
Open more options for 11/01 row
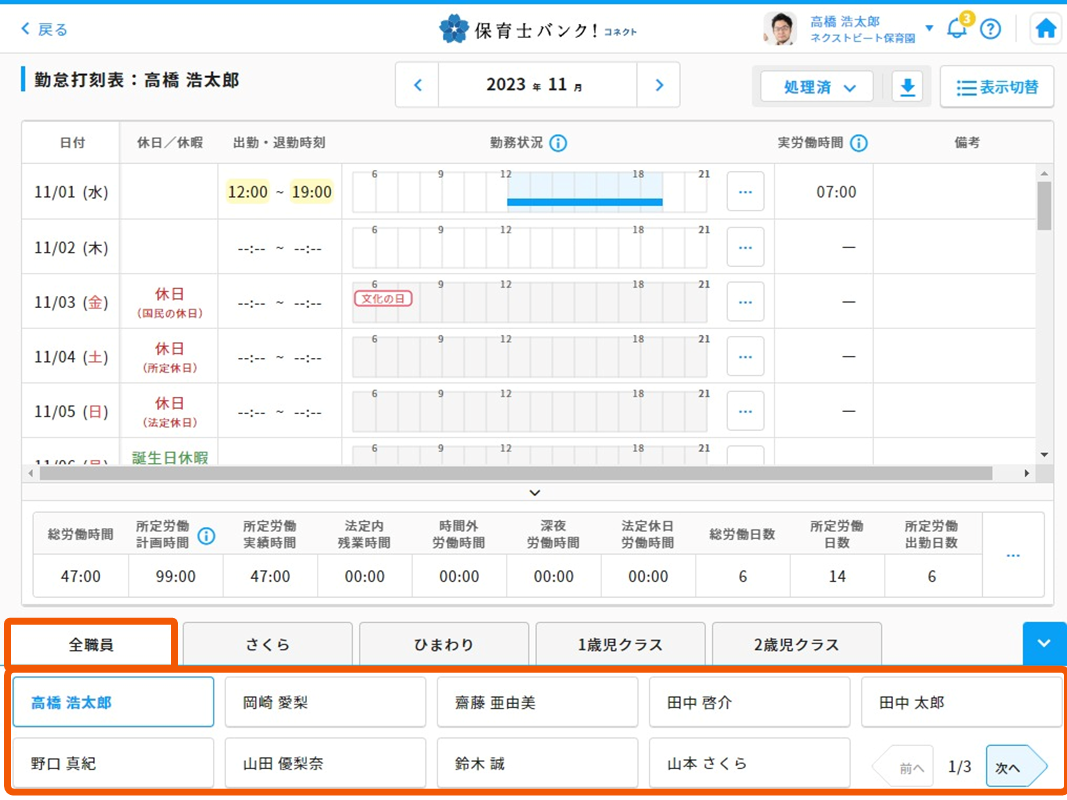pos(745,192)
